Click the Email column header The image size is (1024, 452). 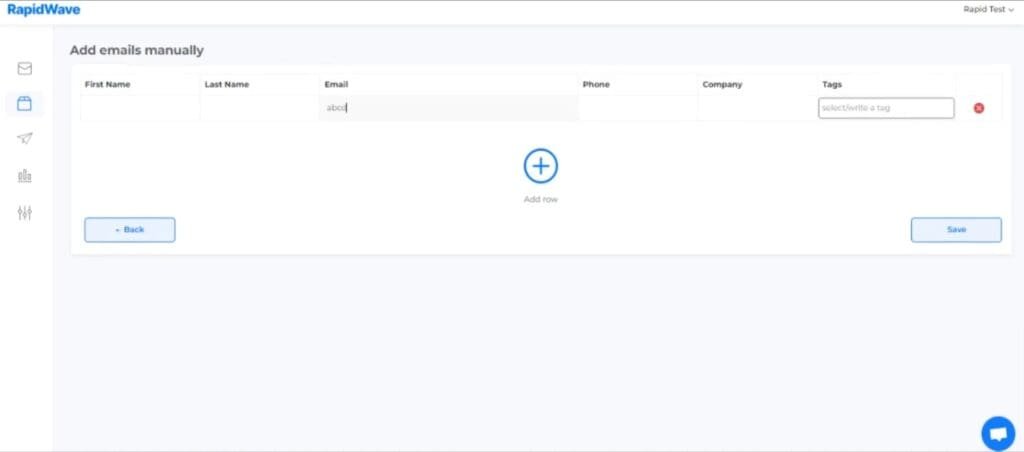[336, 84]
